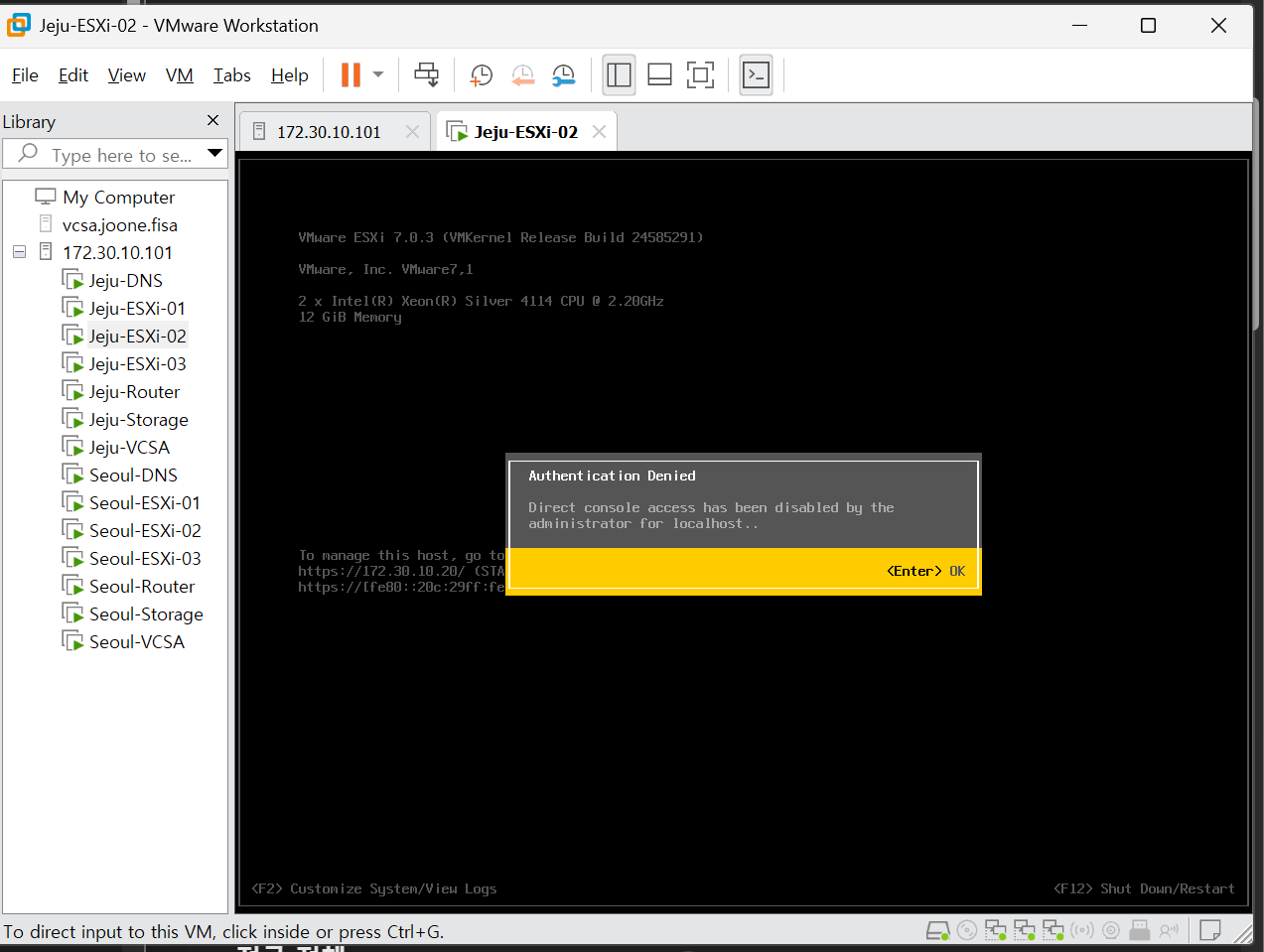Close the Jeju-ESXi-02 tab
This screenshot has height=952, width=1264.
[599, 132]
